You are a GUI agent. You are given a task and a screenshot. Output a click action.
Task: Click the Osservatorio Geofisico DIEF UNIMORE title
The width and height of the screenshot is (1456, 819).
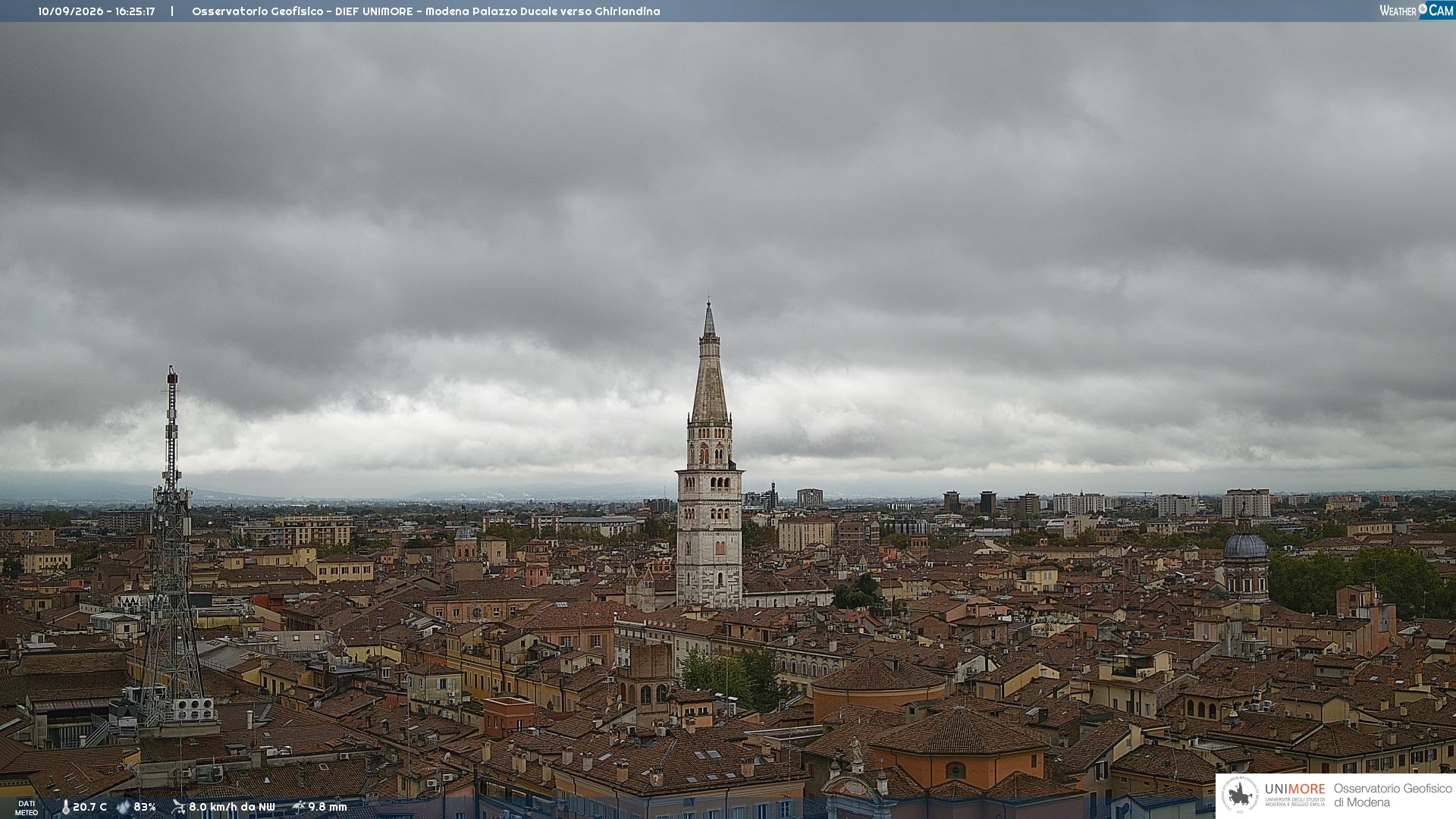point(303,11)
